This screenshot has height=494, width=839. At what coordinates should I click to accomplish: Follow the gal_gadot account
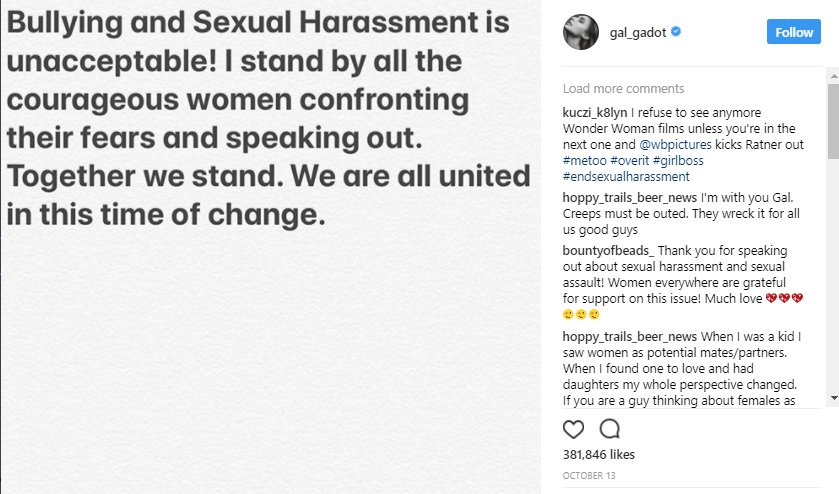[794, 32]
